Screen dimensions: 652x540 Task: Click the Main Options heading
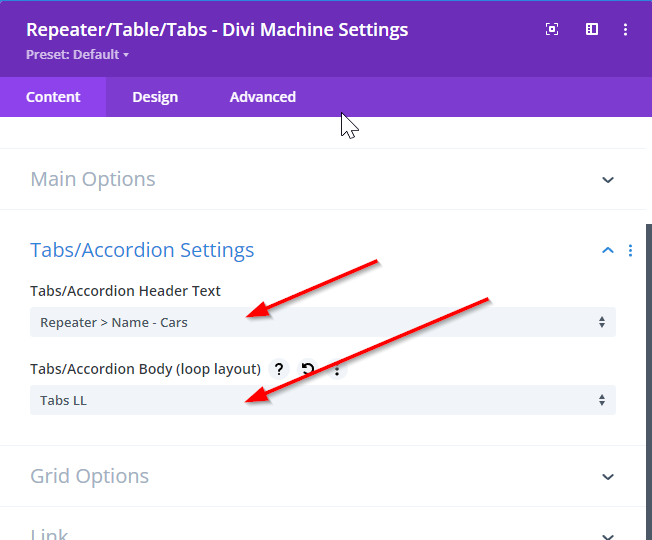(93, 180)
